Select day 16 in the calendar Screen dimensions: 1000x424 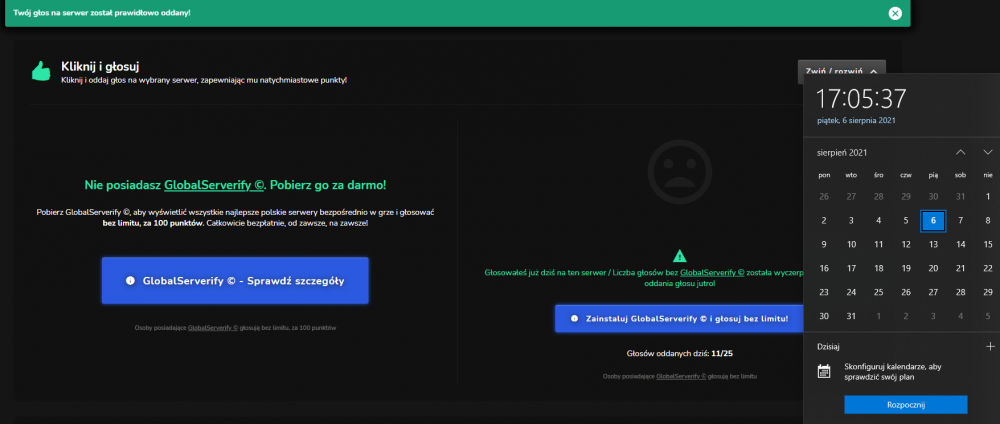click(824, 268)
